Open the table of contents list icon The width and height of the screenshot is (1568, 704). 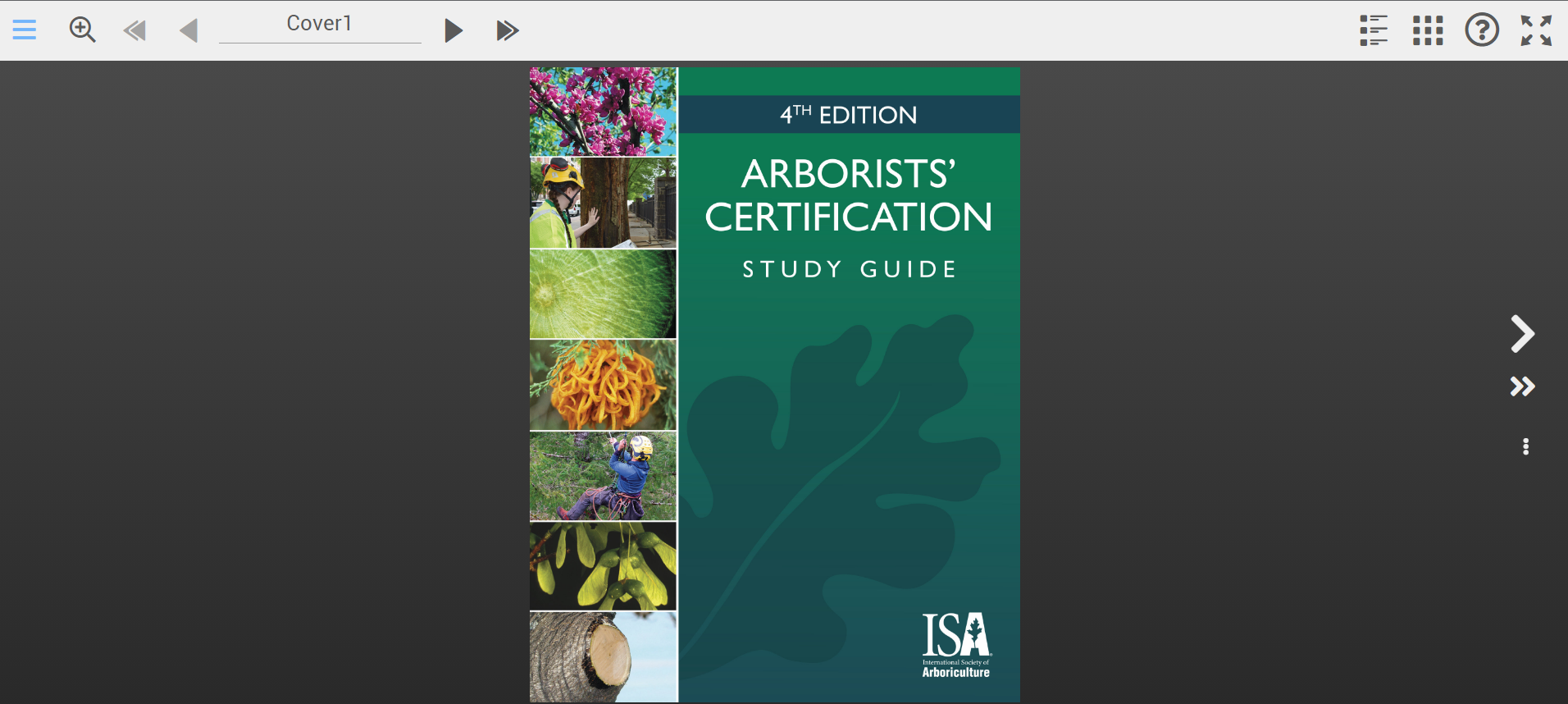1374,30
